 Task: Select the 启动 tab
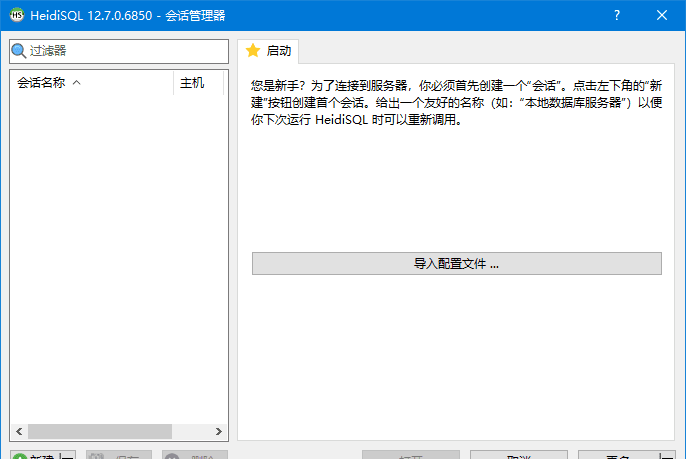click(269, 51)
